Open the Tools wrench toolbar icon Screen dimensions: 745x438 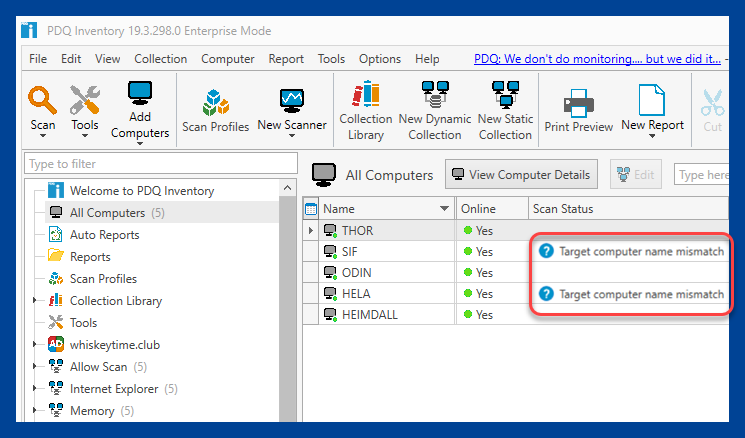click(85, 100)
